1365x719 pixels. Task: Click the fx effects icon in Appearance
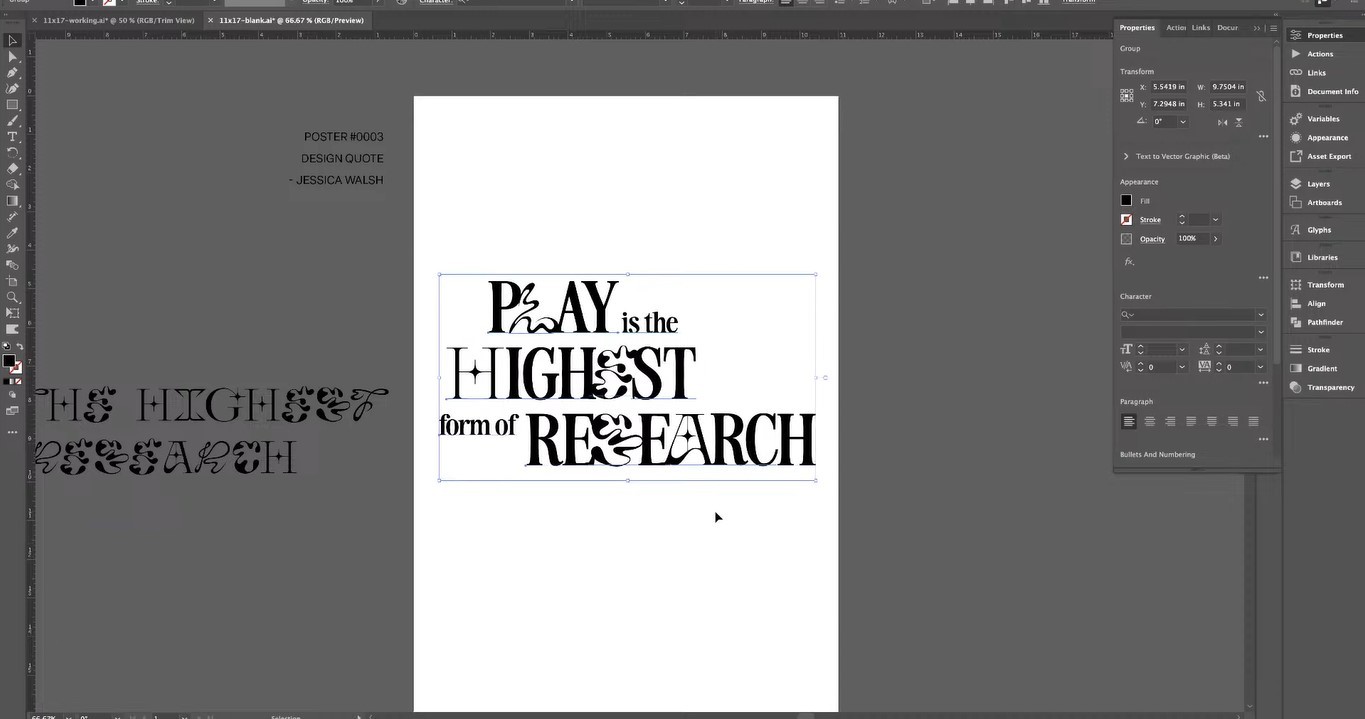pyautogui.click(x=1129, y=261)
